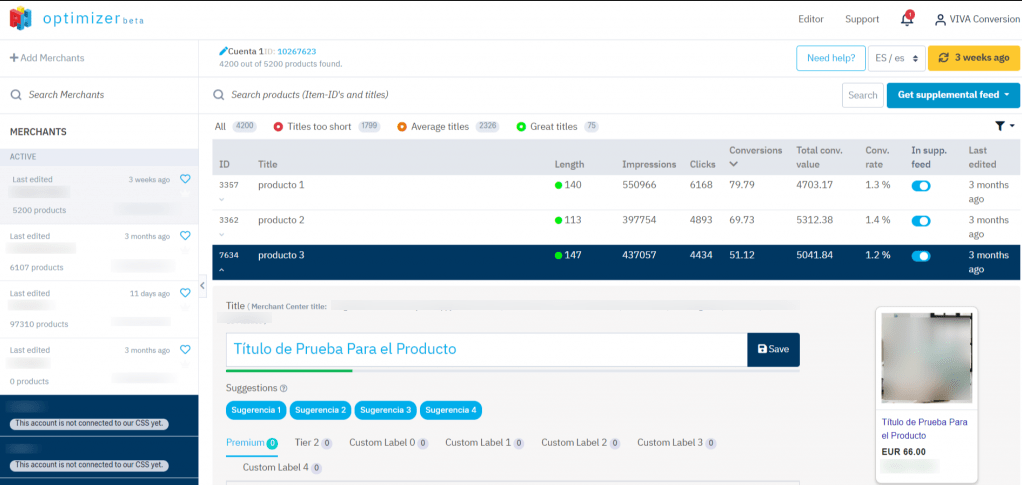Open Get supplemental feed dropdown

point(954,95)
